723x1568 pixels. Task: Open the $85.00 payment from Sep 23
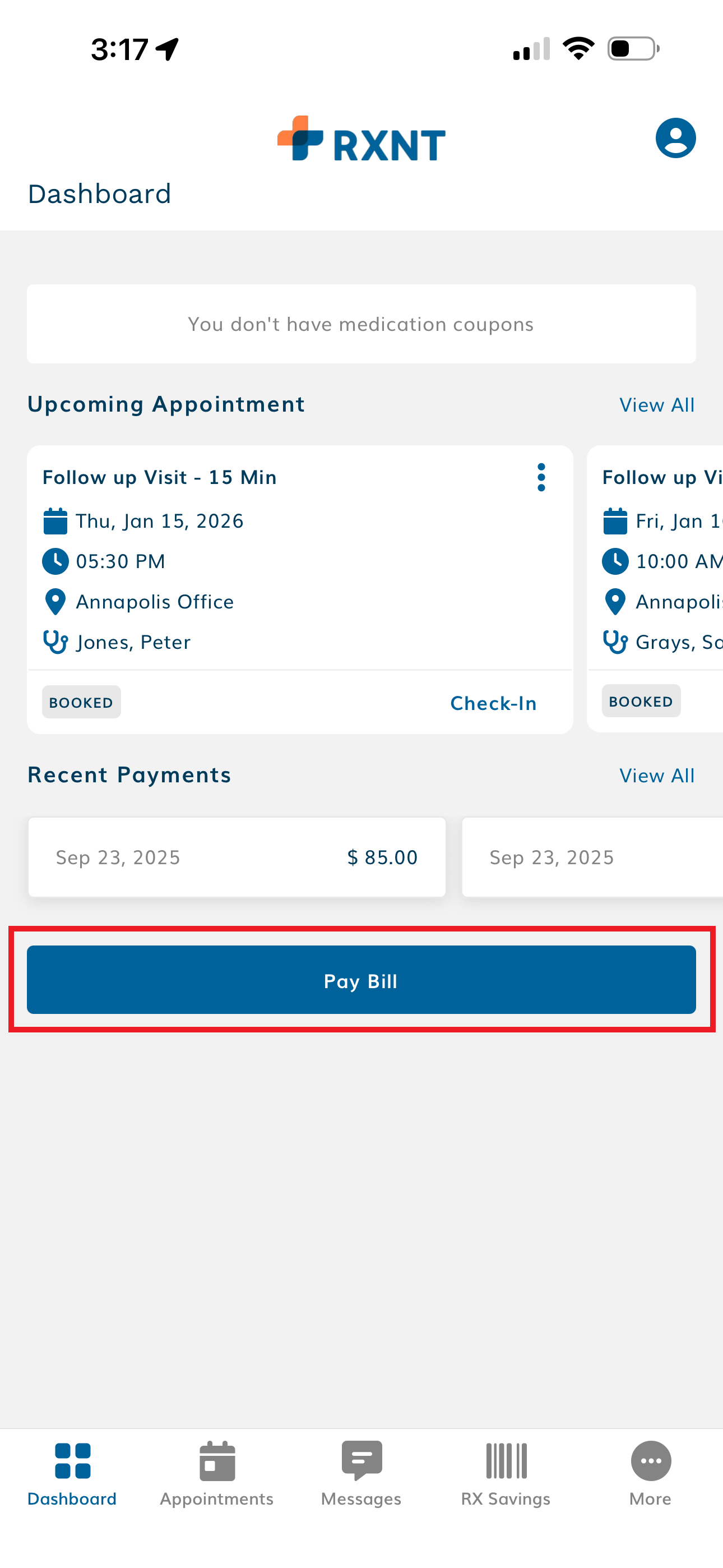(x=237, y=857)
